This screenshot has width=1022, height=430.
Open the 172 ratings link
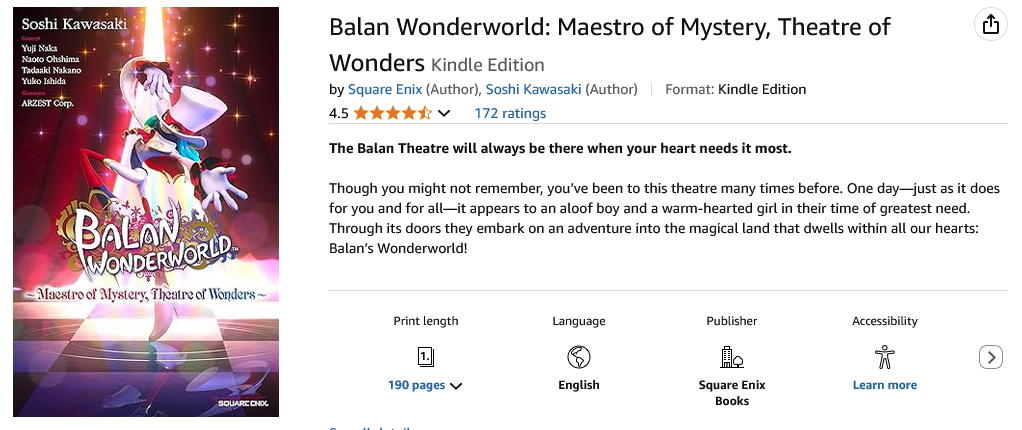510,113
